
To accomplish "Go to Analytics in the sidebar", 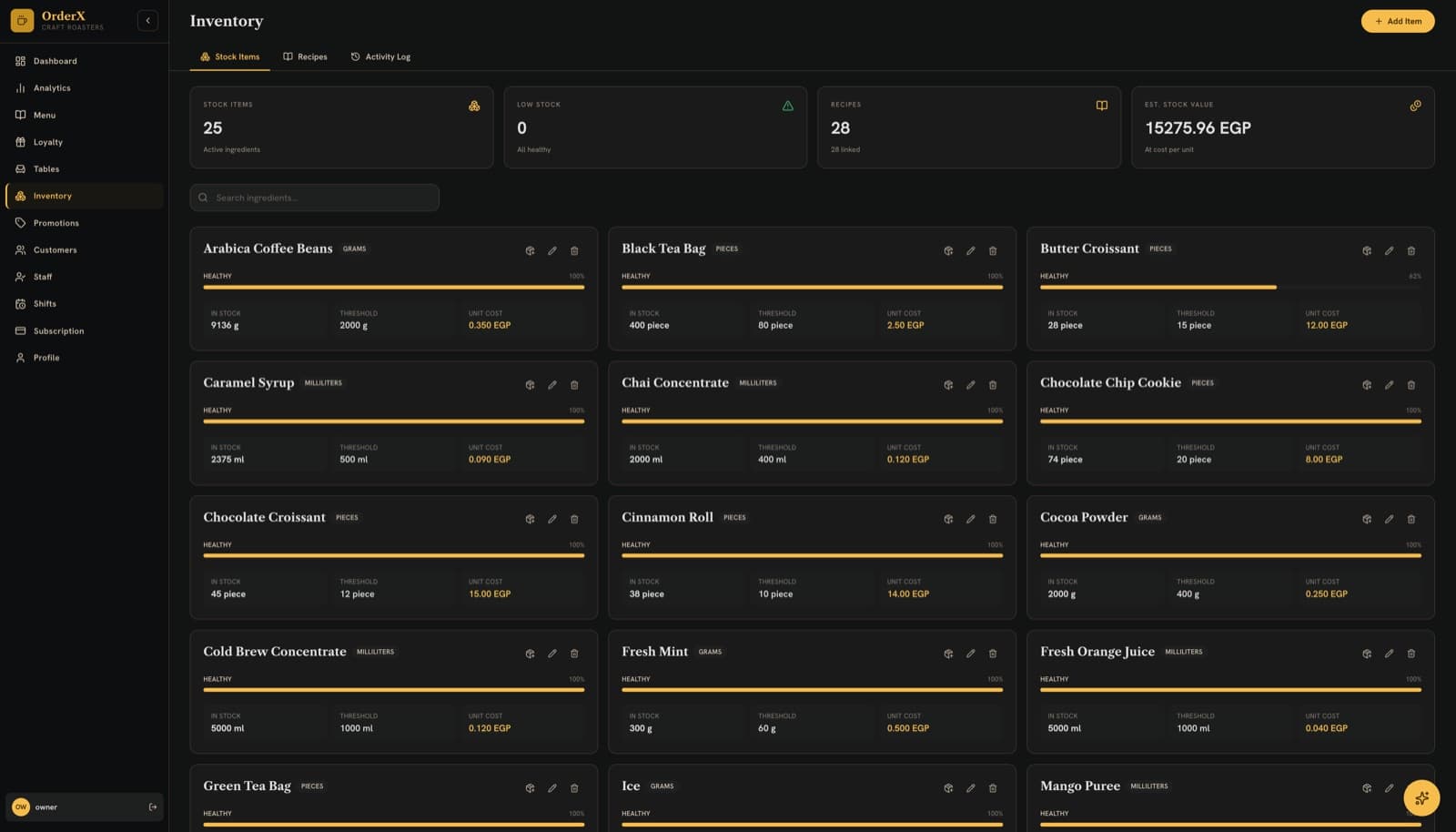I will point(84,88).
